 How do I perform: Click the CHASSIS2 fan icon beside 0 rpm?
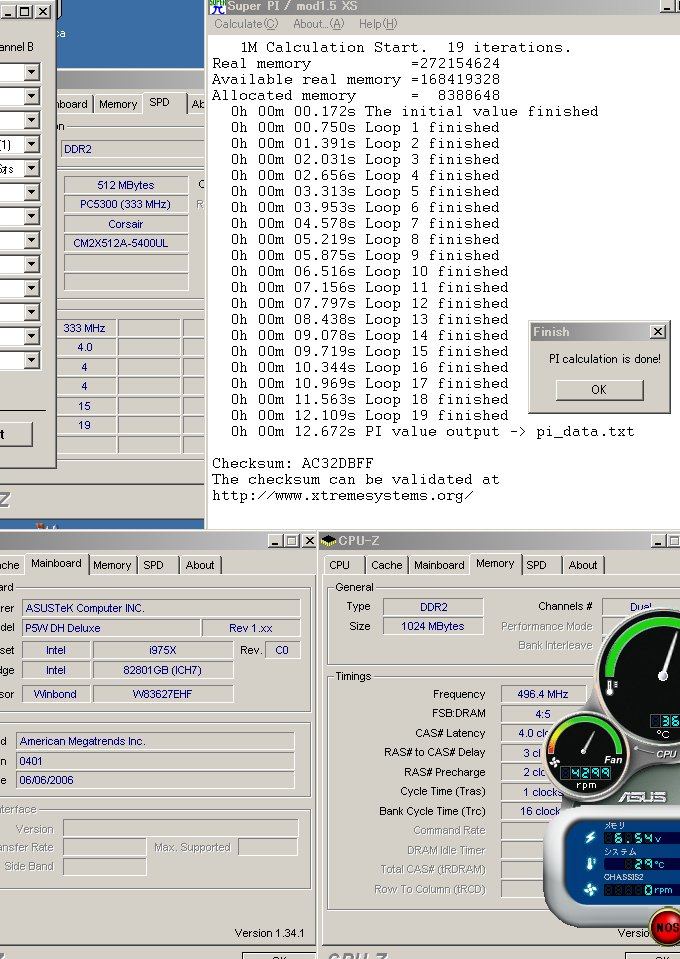pos(590,889)
